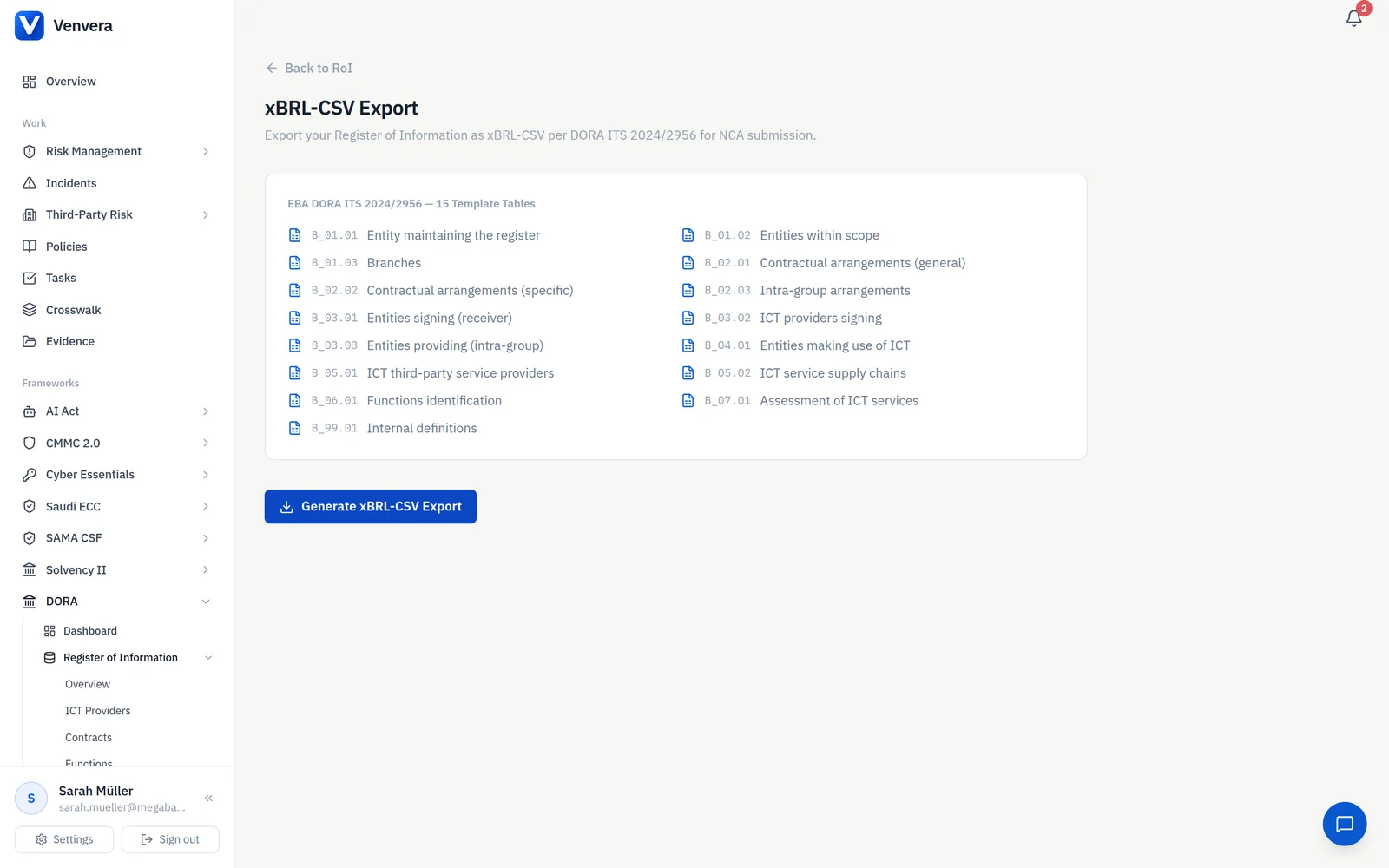Click the Evidence folder icon

click(30, 341)
